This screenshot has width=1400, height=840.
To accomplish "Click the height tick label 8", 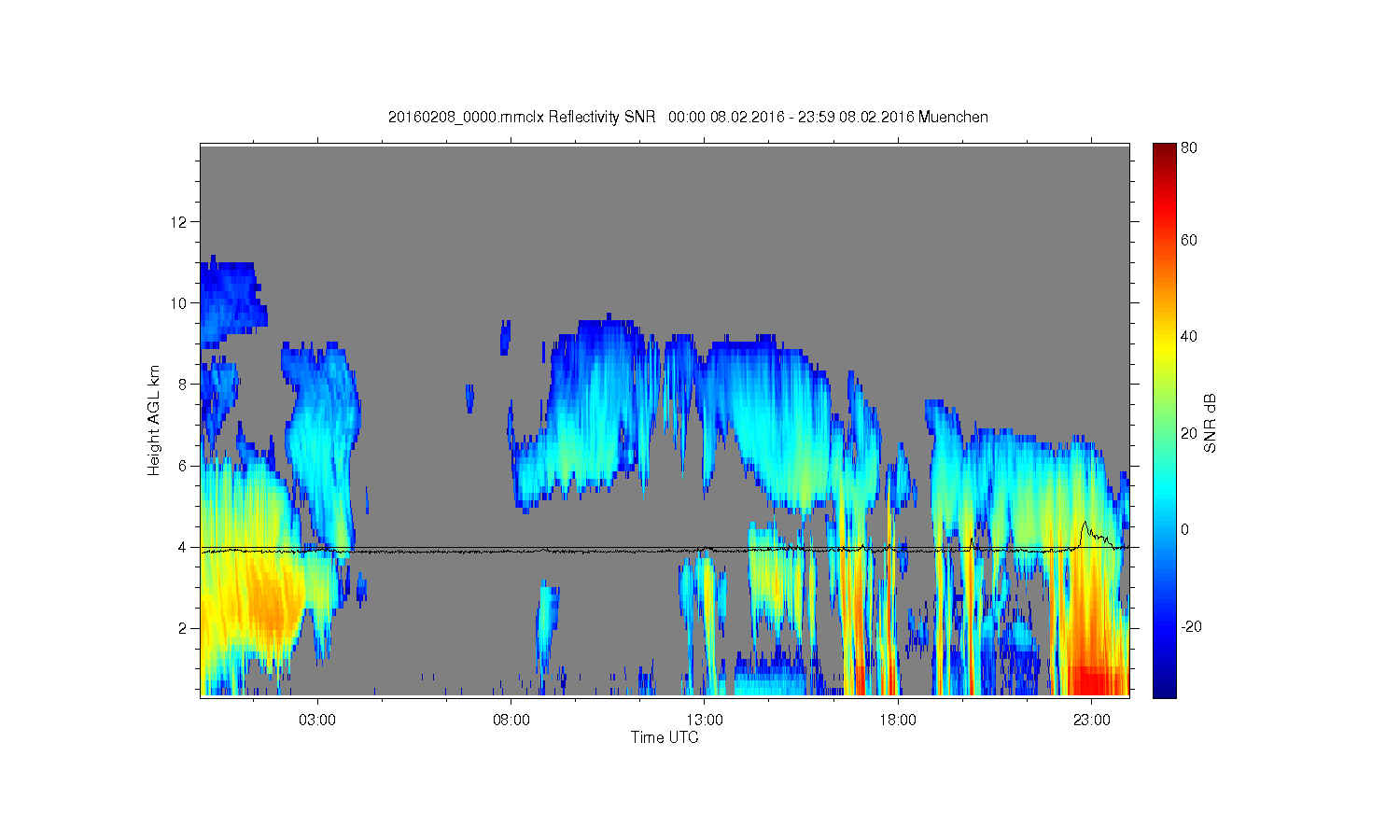I will (x=184, y=384).
